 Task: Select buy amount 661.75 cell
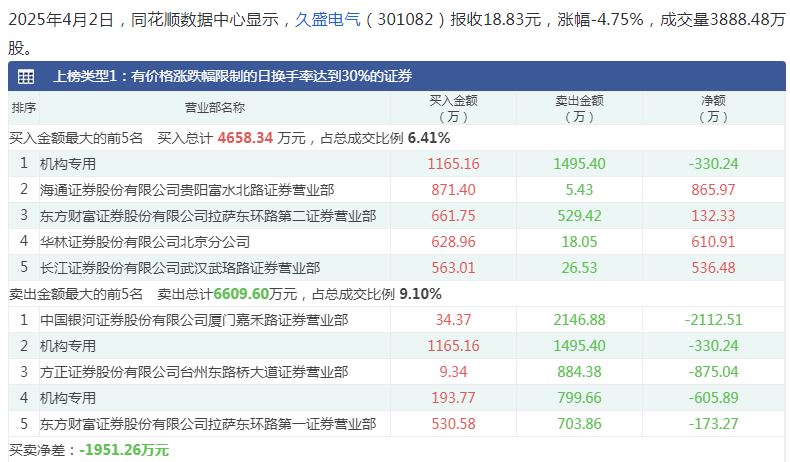[x=453, y=216]
